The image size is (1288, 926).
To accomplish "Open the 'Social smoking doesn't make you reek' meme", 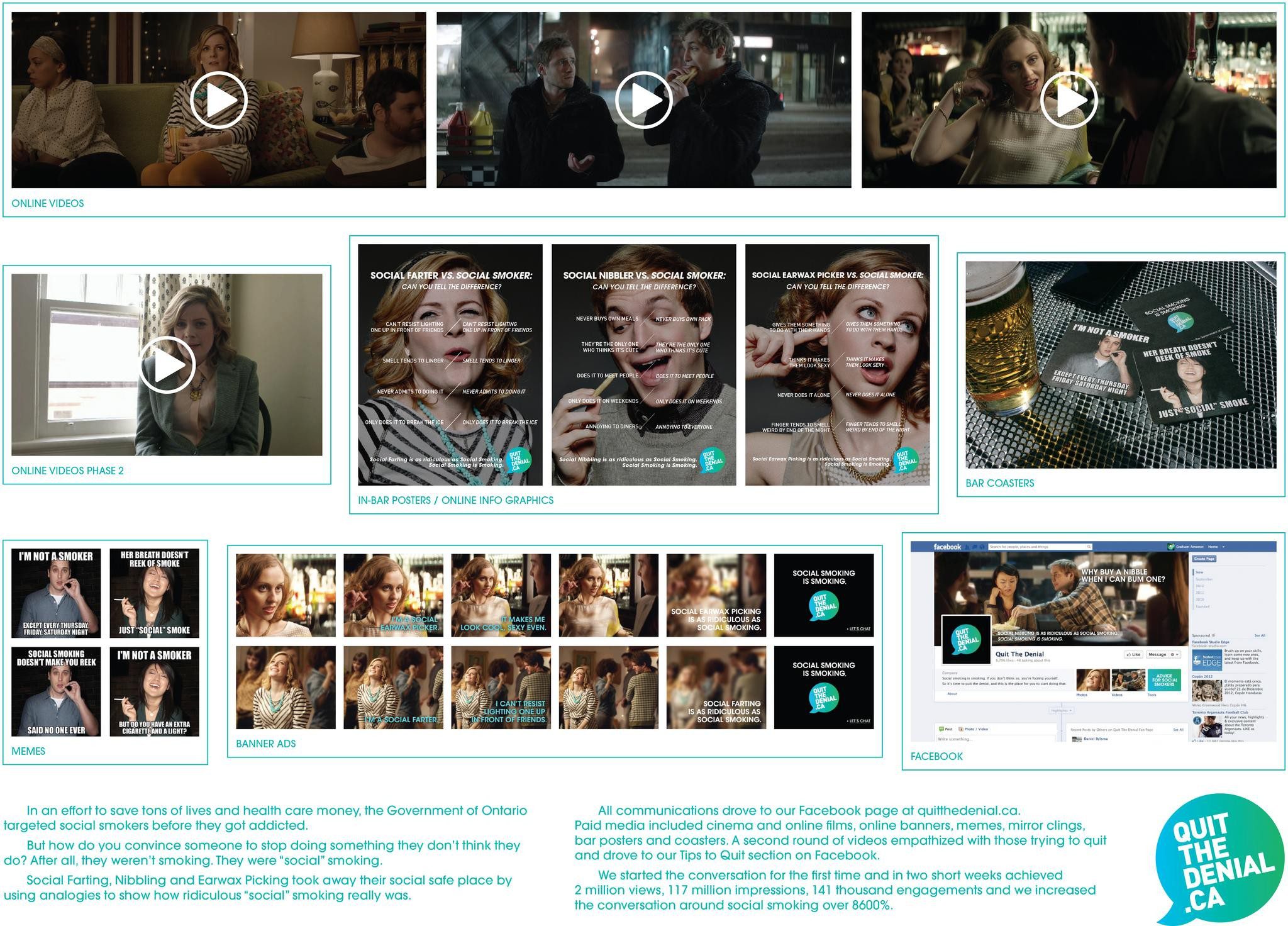I will pyautogui.click(x=56, y=691).
